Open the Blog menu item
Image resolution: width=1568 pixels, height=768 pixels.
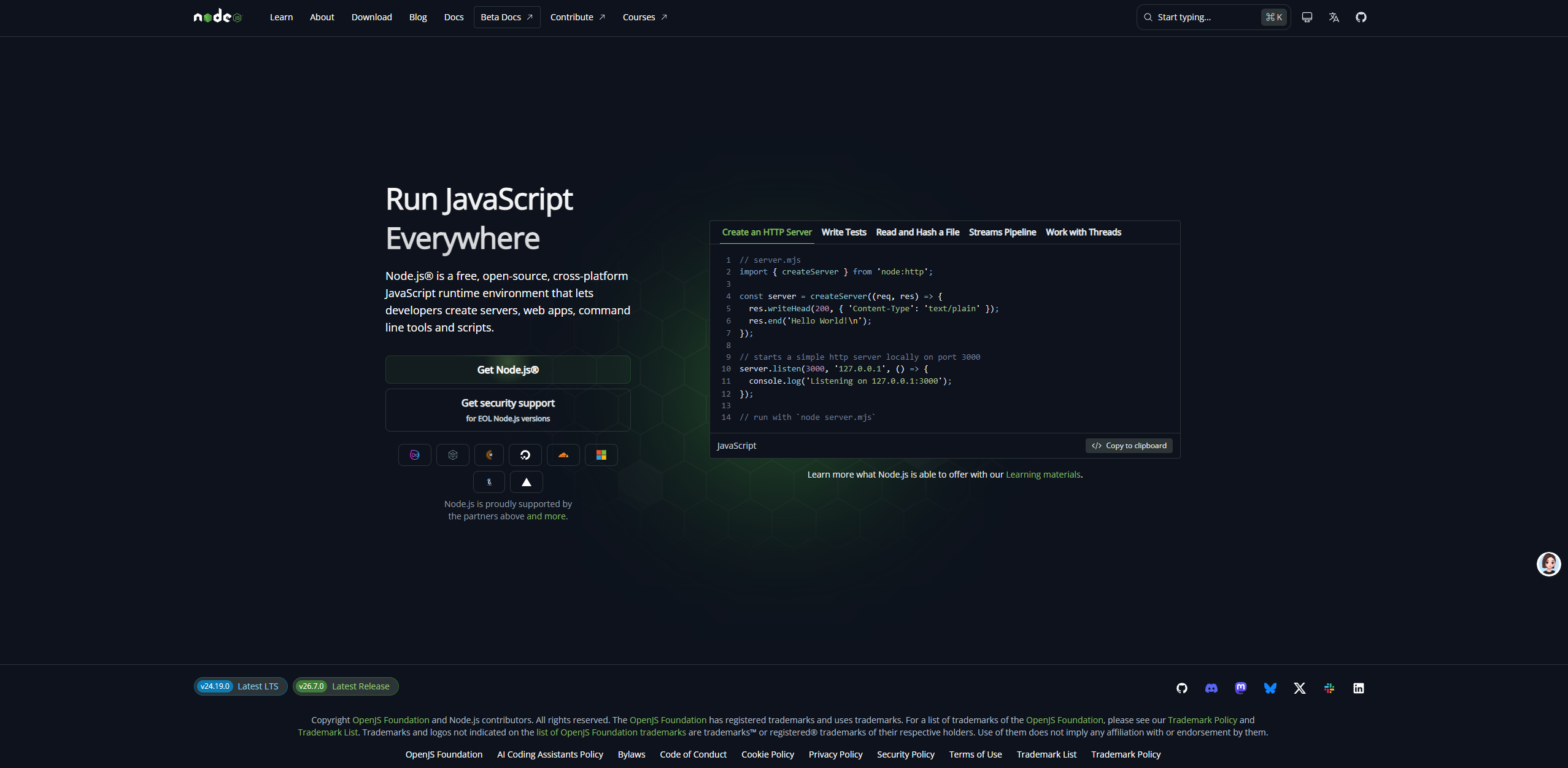pyautogui.click(x=418, y=17)
